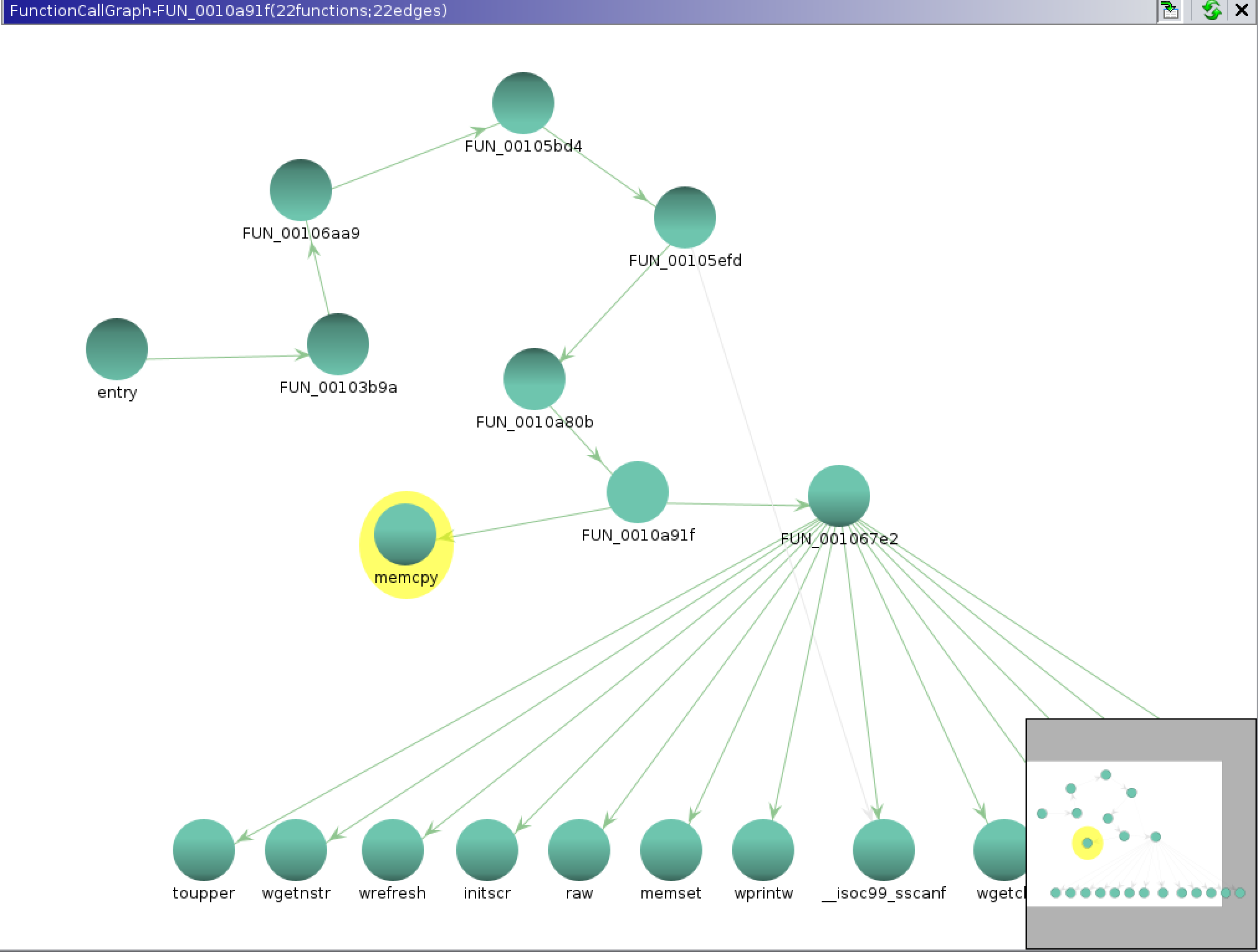Click the FUN_00103b9a node
The image size is (1258, 952).
point(338,344)
